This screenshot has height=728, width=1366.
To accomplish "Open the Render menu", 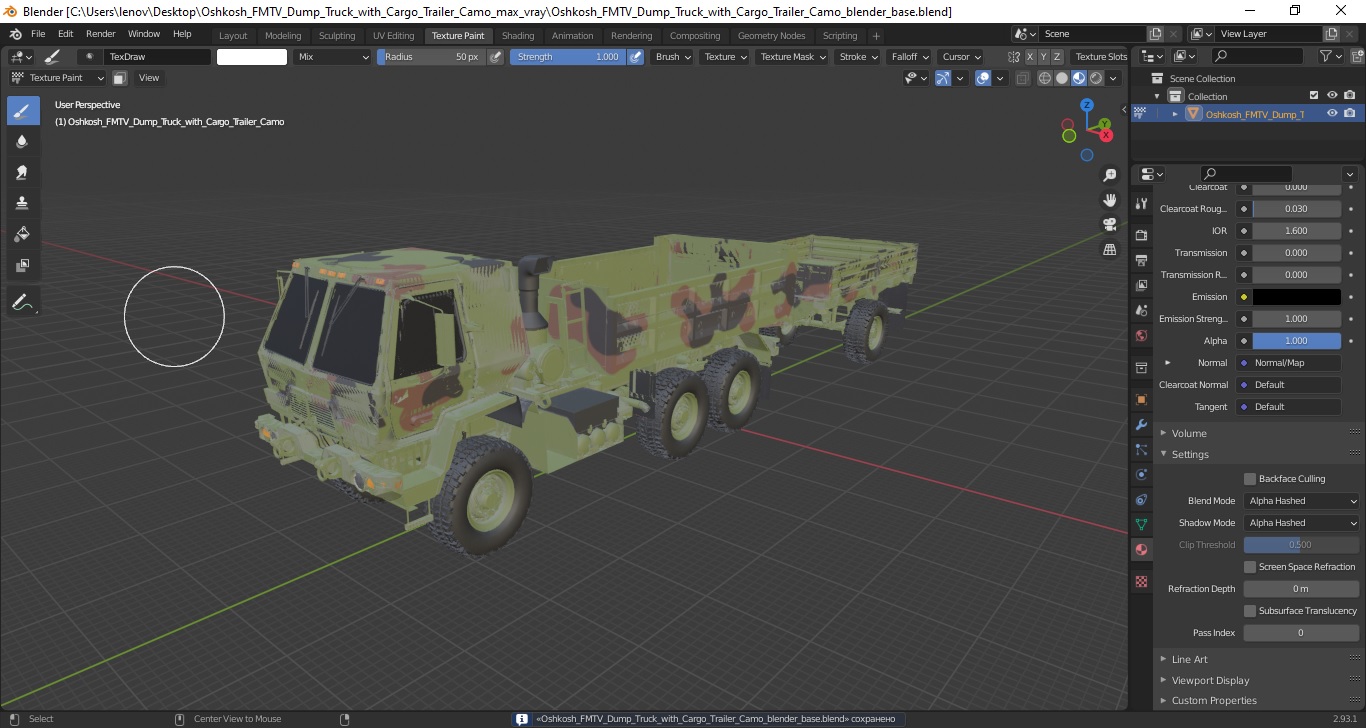I will (x=100, y=34).
